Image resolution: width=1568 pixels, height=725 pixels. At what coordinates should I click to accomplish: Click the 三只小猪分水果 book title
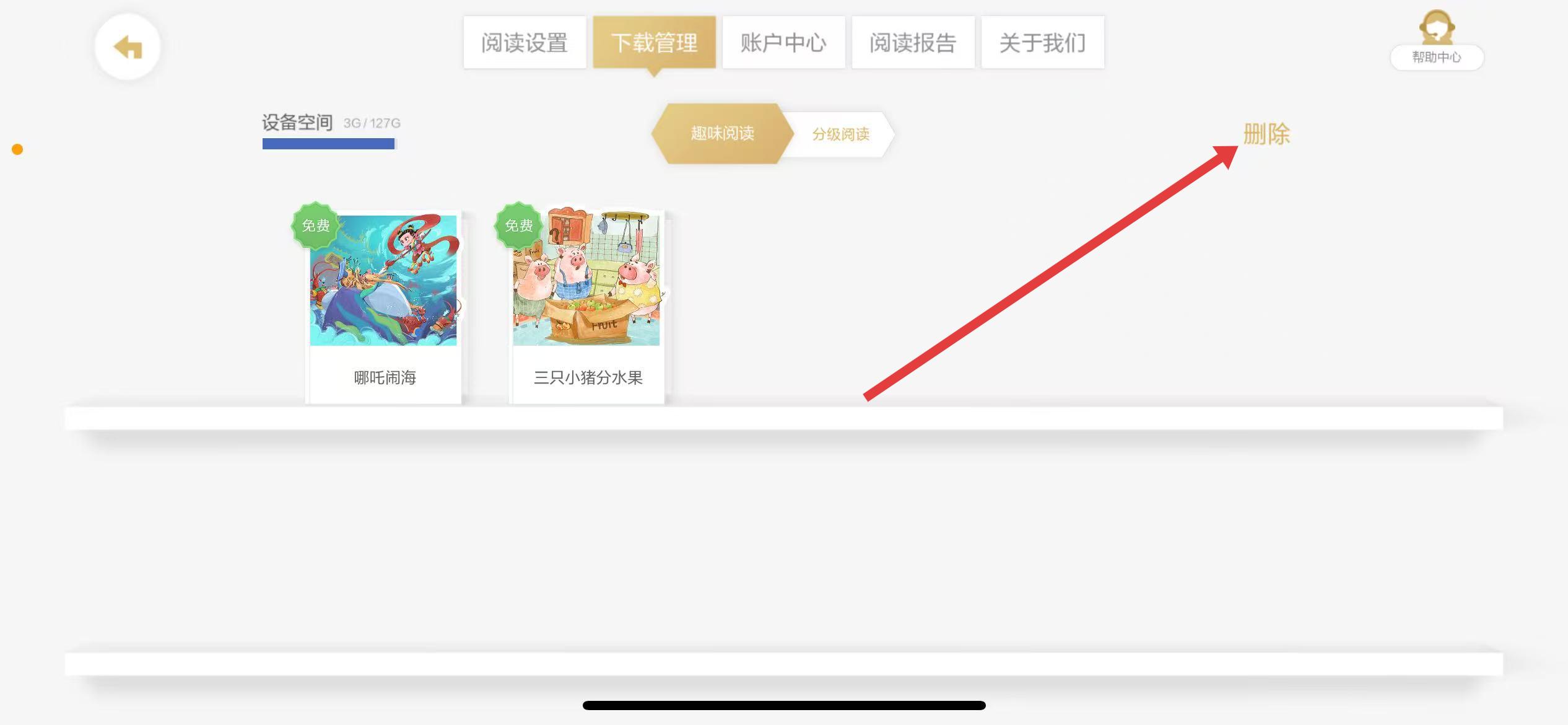coord(588,377)
